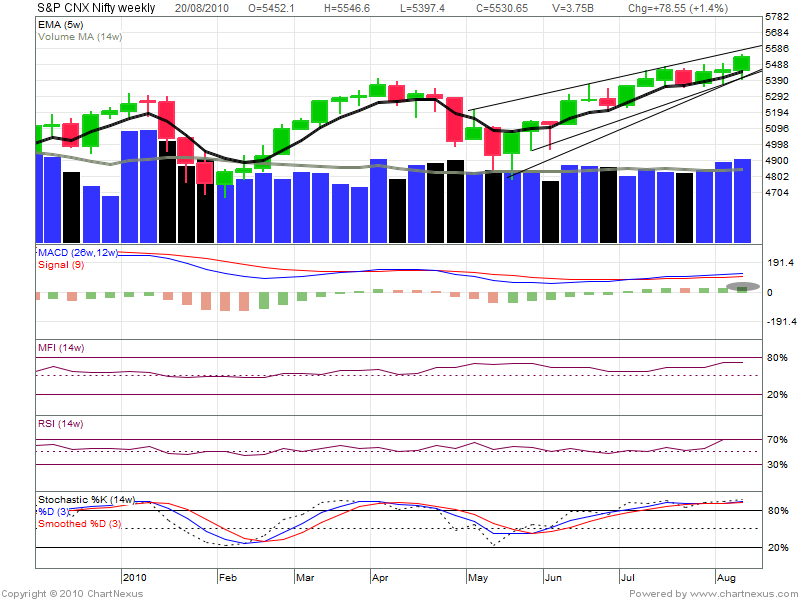Select the RSI (14w) panel label
The height and width of the screenshot is (600, 800).
(61, 424)
